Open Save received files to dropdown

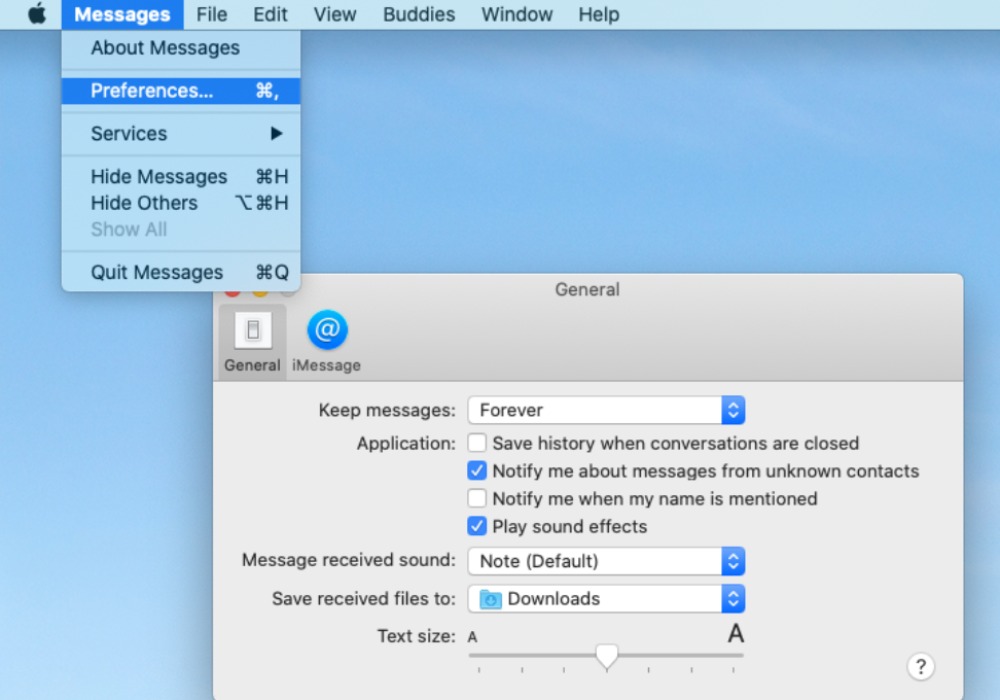coord(606,599)
